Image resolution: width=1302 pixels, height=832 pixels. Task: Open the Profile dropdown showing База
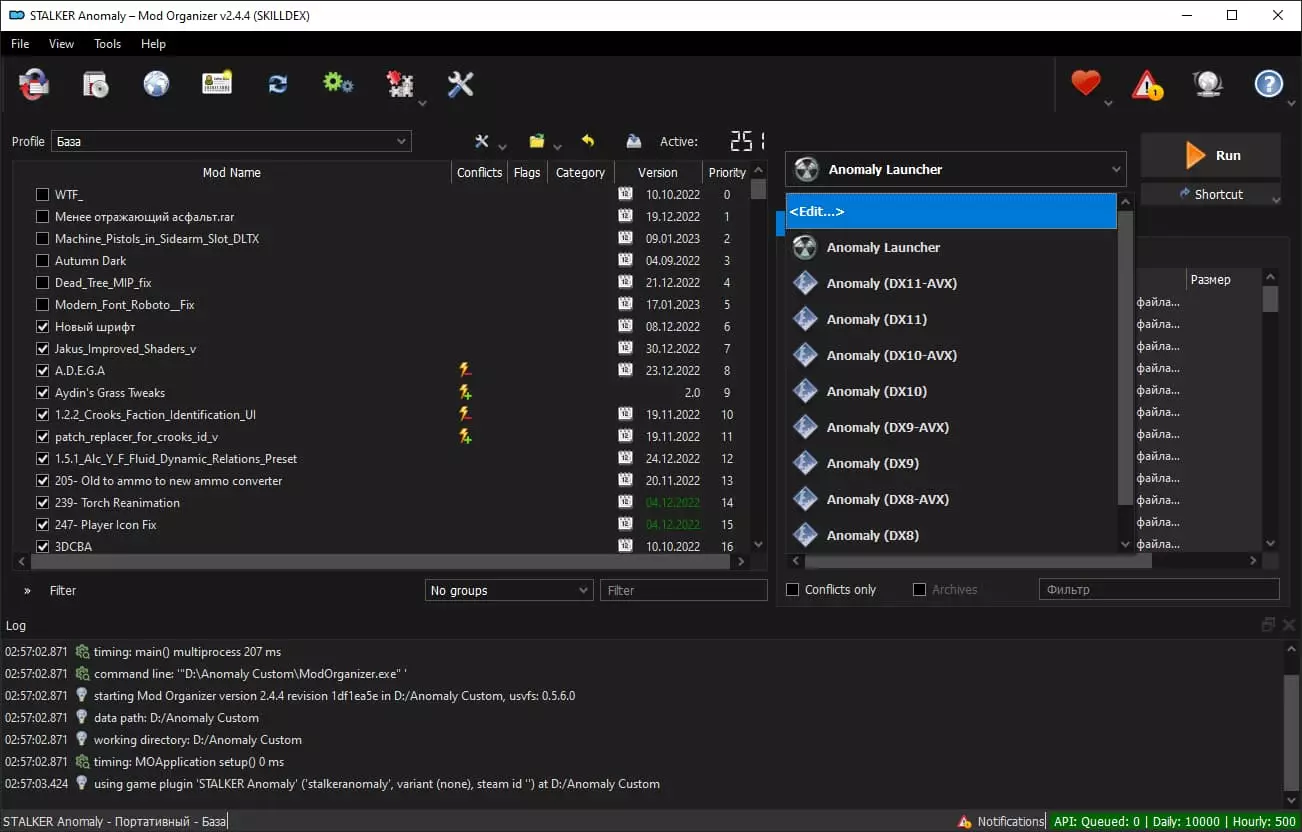click(231, 142)
